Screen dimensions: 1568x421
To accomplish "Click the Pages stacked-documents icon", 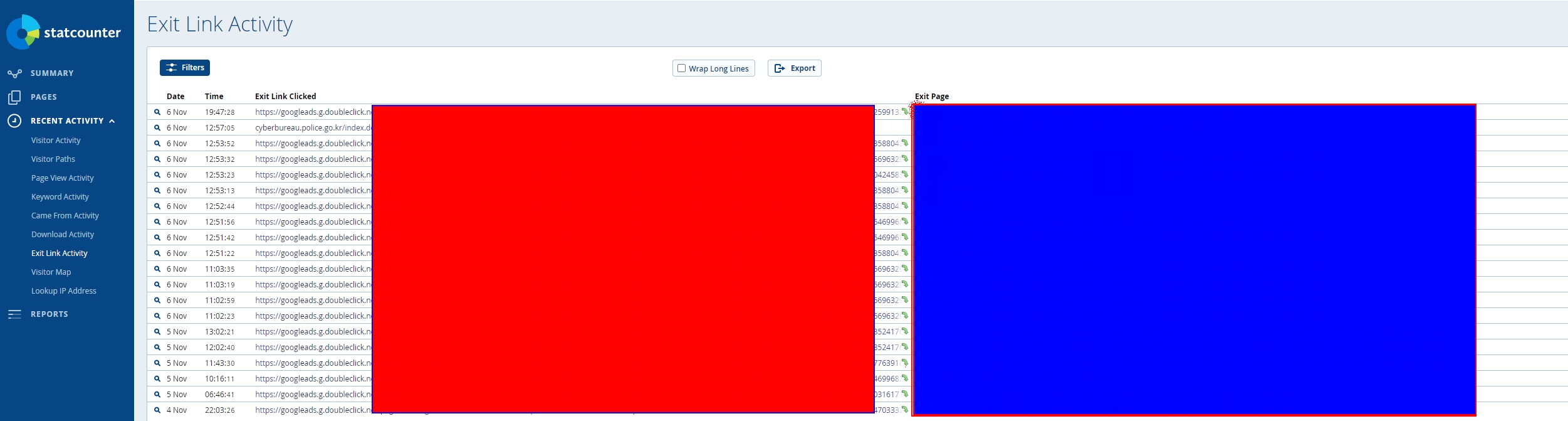I will click(14, 97).
